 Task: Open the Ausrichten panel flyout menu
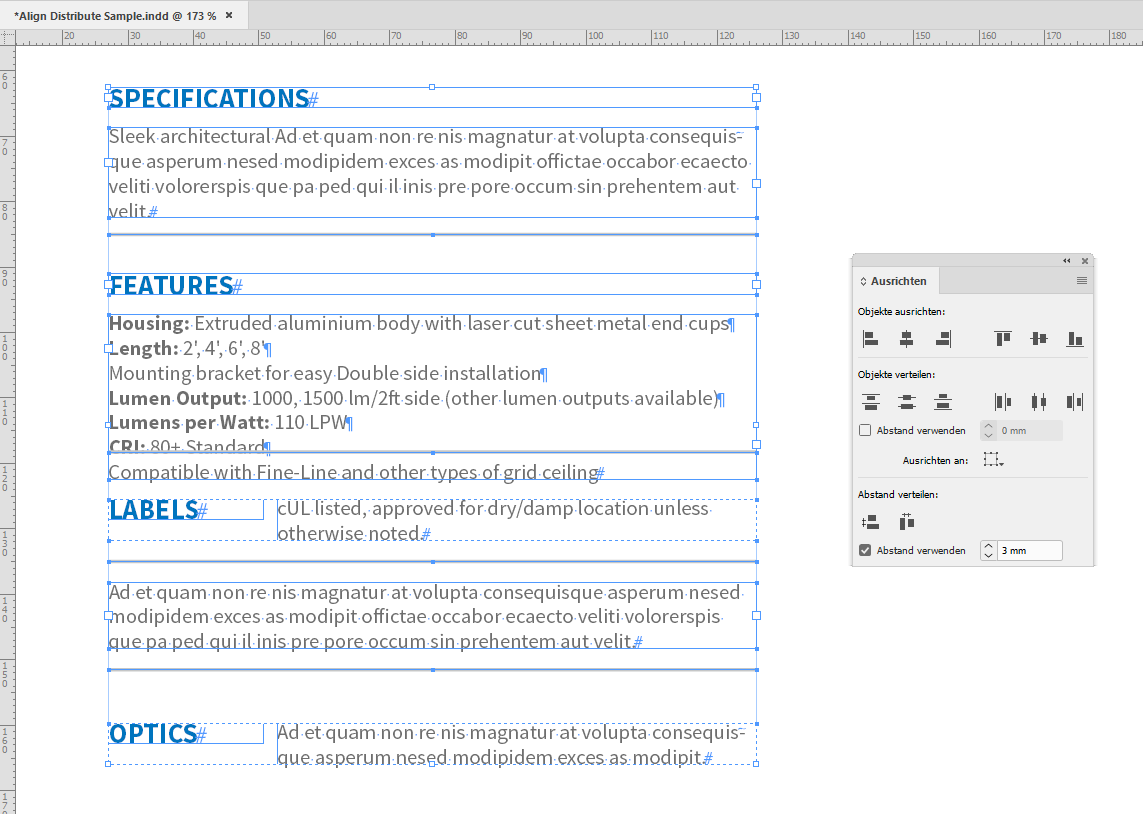click(x=1082, y=281)
